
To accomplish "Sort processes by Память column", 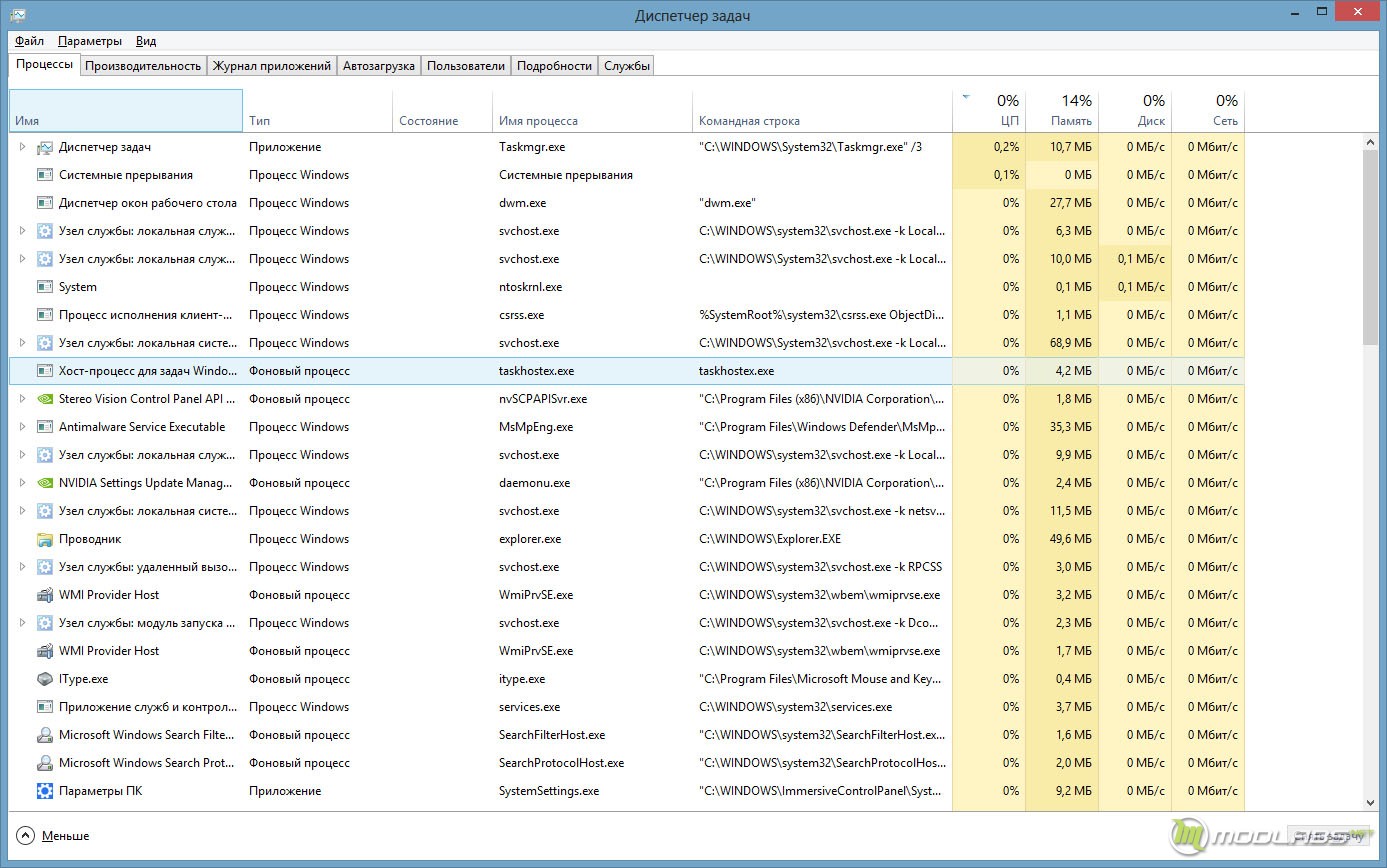I will (x=1062, y=111).
